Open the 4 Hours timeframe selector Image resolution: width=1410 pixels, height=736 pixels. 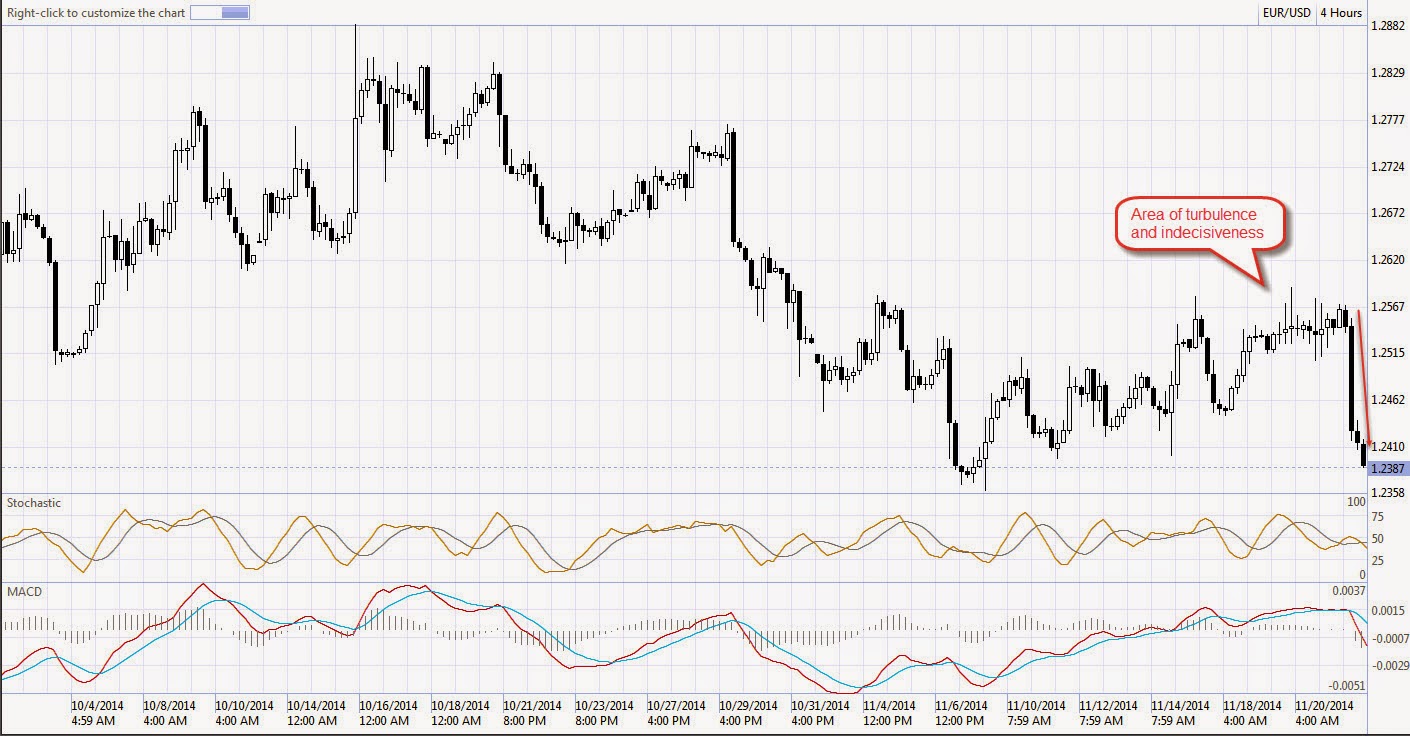(1341, 13)
